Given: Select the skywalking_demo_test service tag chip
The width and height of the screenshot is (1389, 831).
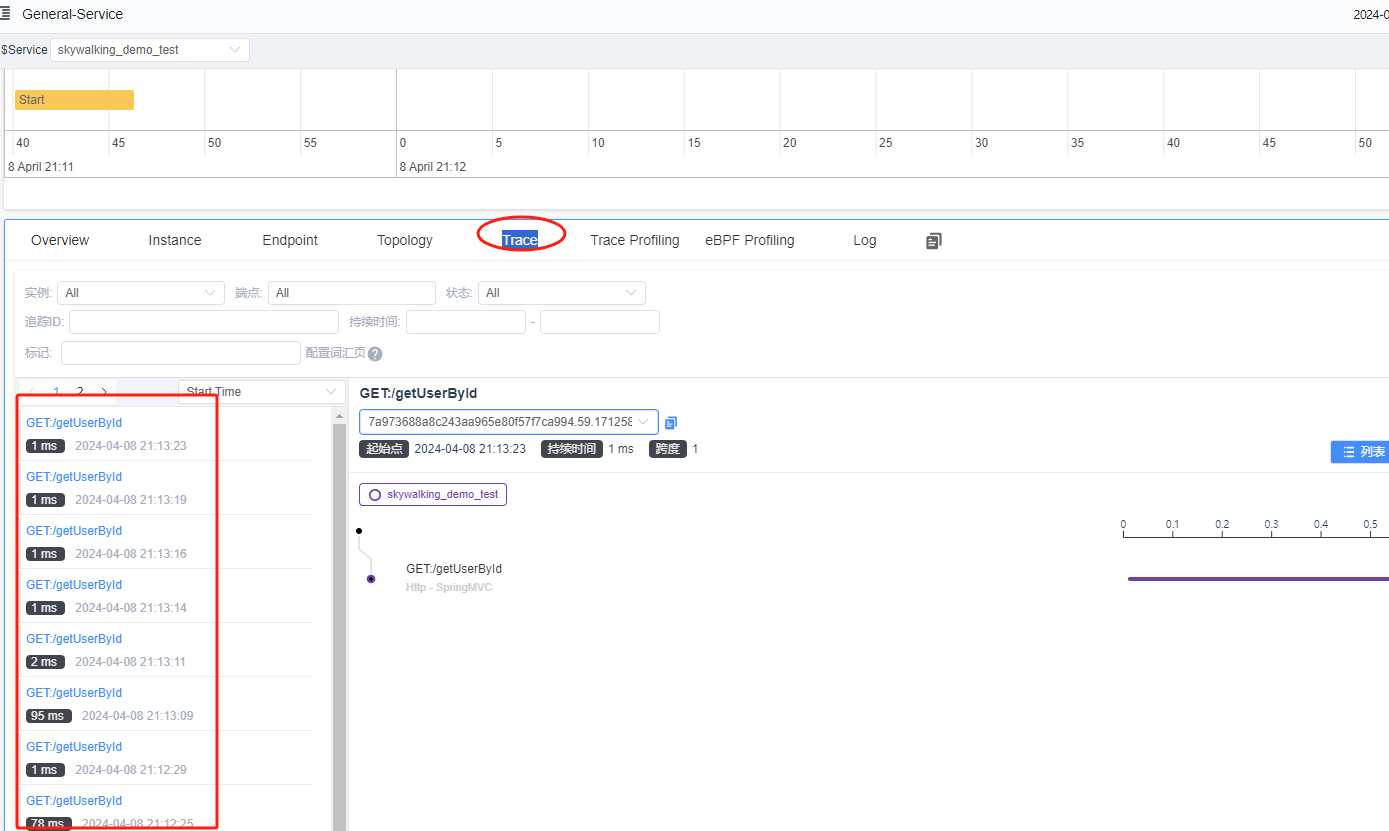Looking at the screenshot, I should [x=432, y=494].
